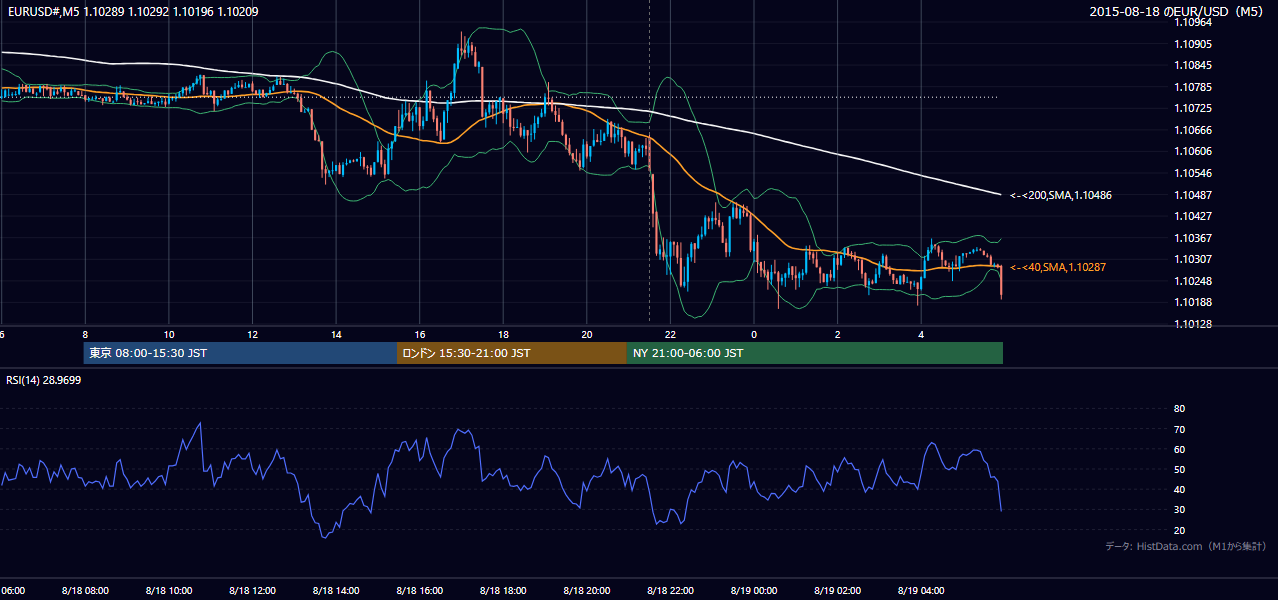Image resolution: width=1278 pixels, height=600 pixels.
Task: Select the 40 SMA 1.10287 label
Action: click(x=1058, y=268)
